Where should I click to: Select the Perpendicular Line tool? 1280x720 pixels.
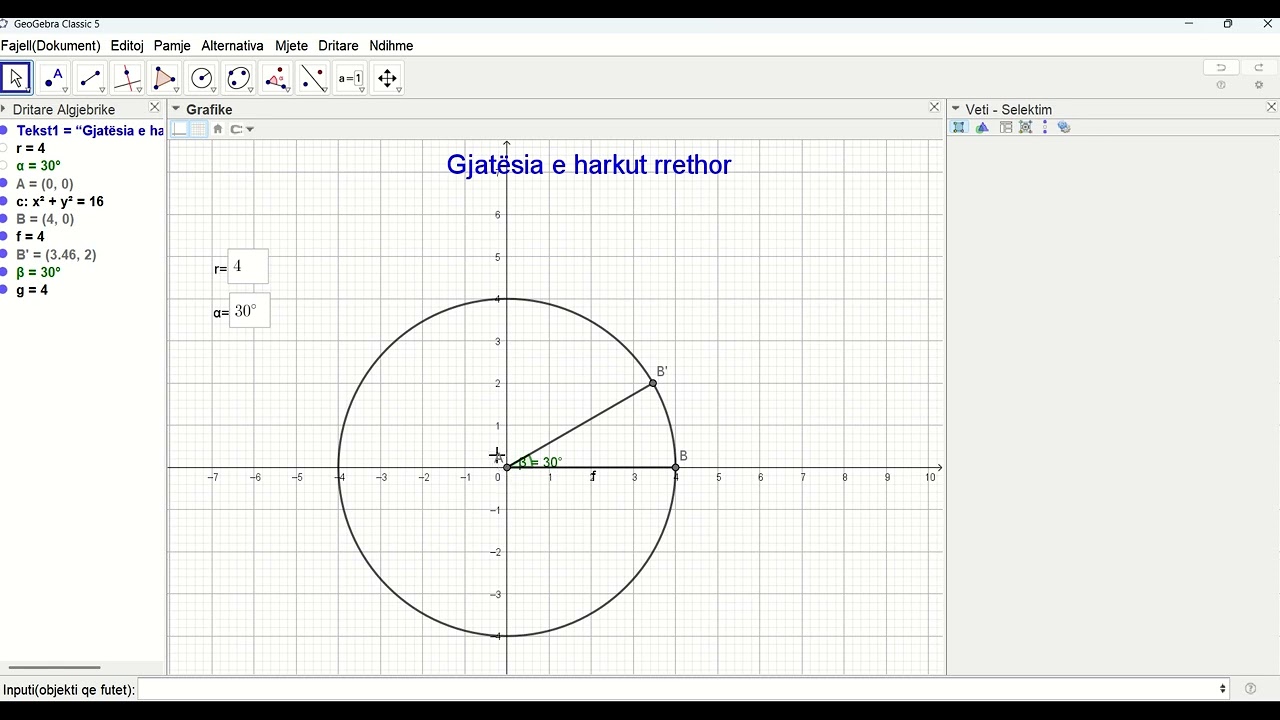coord(128,78)
